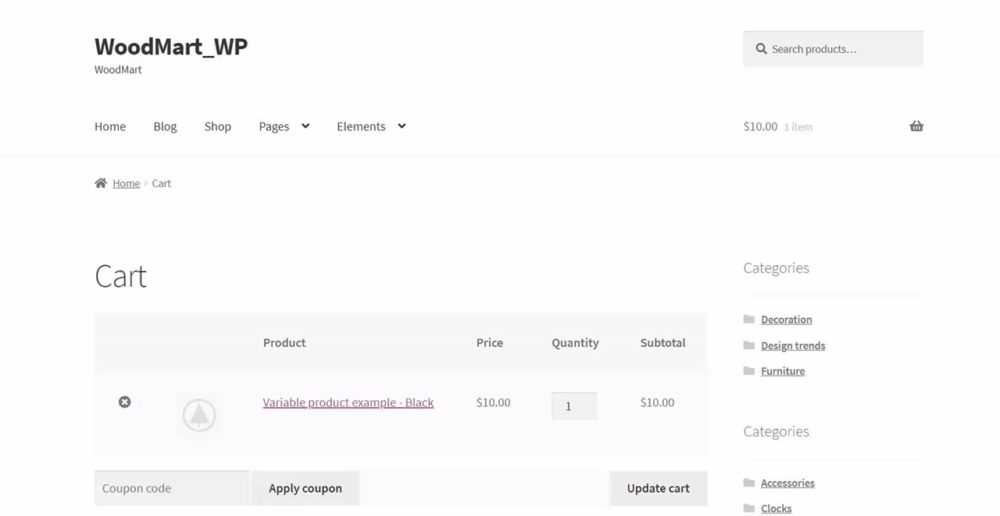1000x516 pixels.
Task: Click the home icon in breadcrumb
Action: 101,183
